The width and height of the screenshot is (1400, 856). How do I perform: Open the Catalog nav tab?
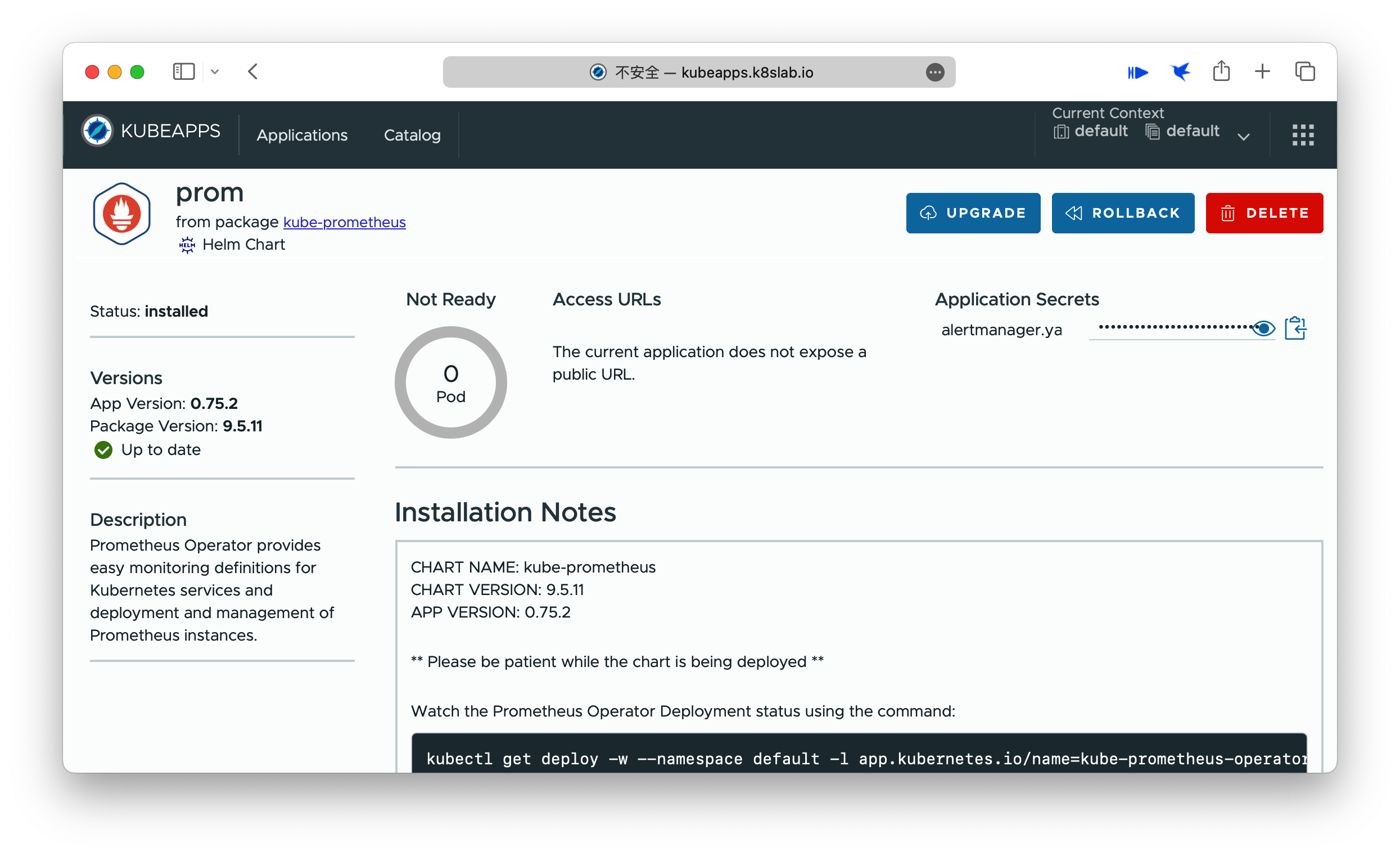pos(412,136)
